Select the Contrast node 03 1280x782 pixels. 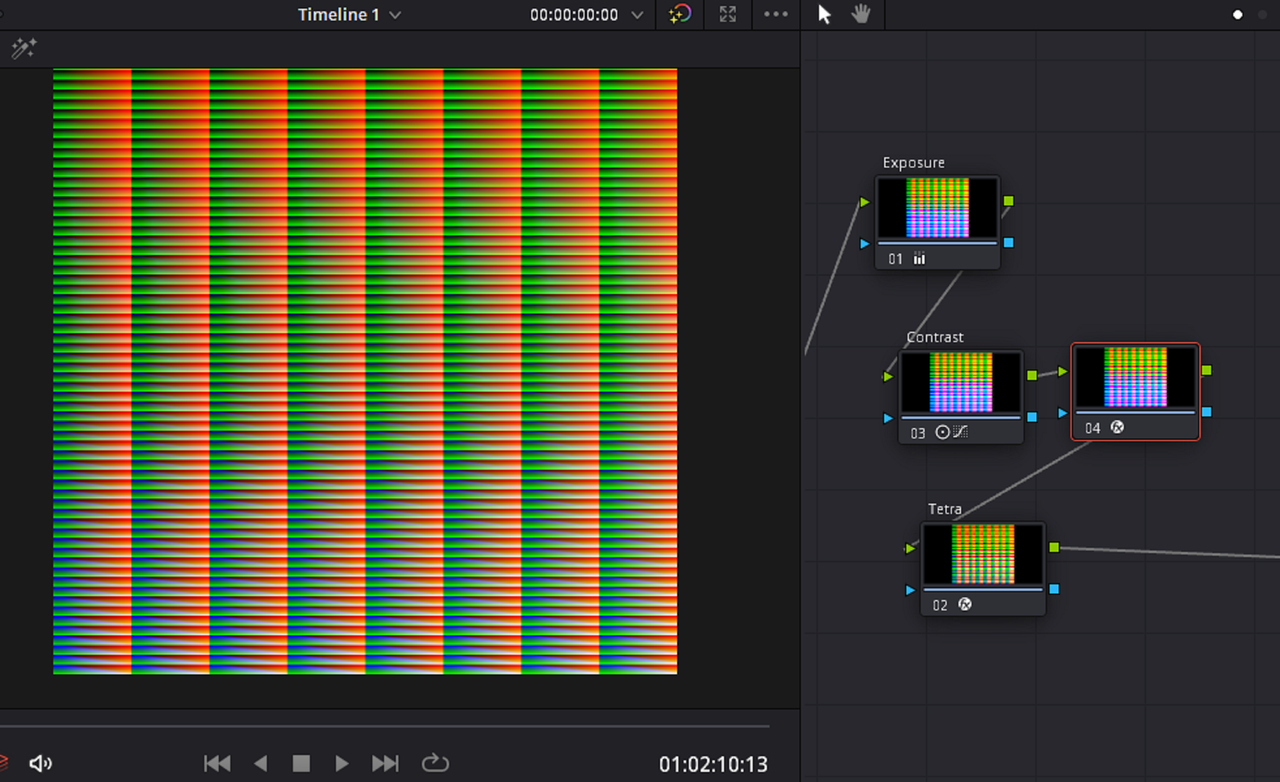pos(961,397)
